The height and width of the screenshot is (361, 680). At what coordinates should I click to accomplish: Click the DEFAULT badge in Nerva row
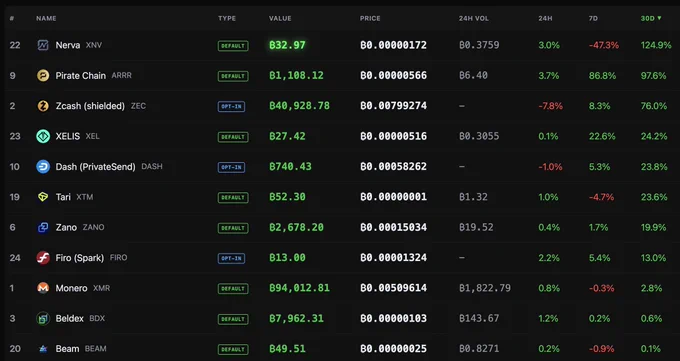(x=233, y=46)
